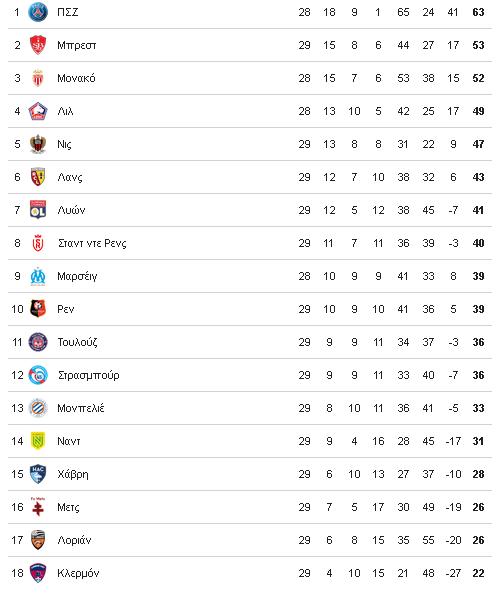Click the Nice club crest
The image size is (492, 589).
(38, 144)
